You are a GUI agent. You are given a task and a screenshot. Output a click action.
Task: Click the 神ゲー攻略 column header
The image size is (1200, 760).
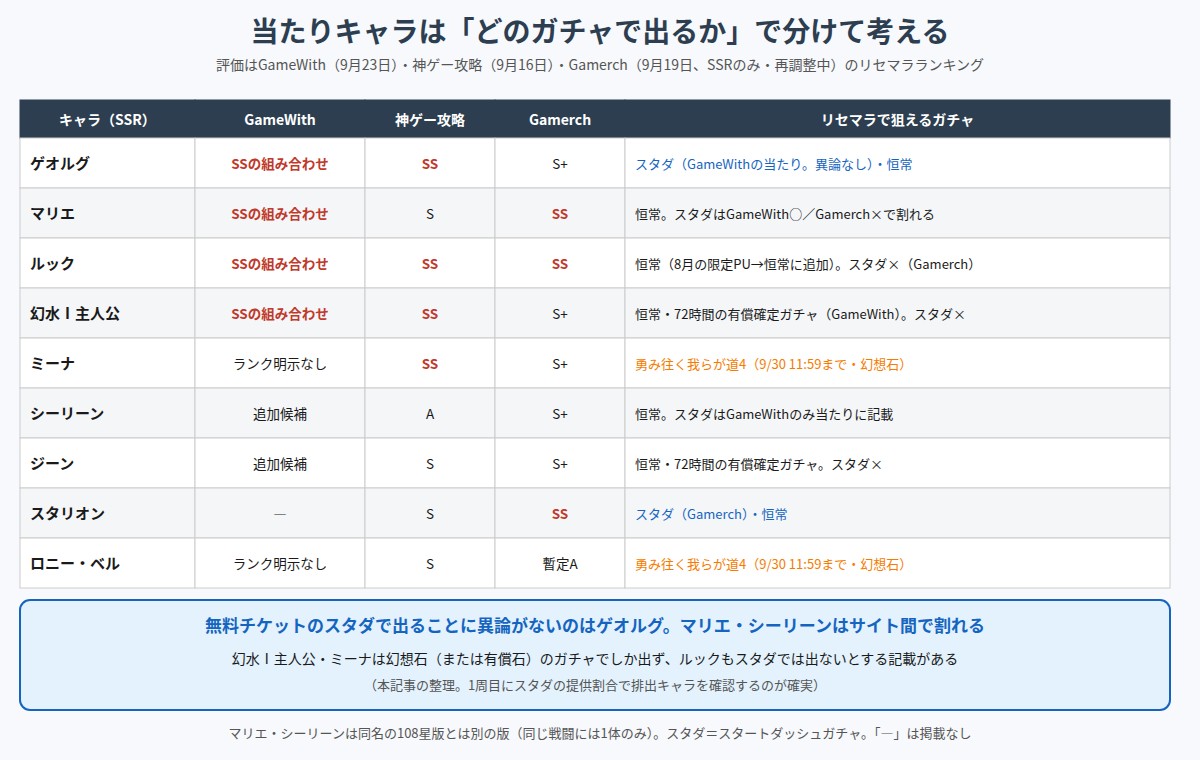click(x=430, y=119)
